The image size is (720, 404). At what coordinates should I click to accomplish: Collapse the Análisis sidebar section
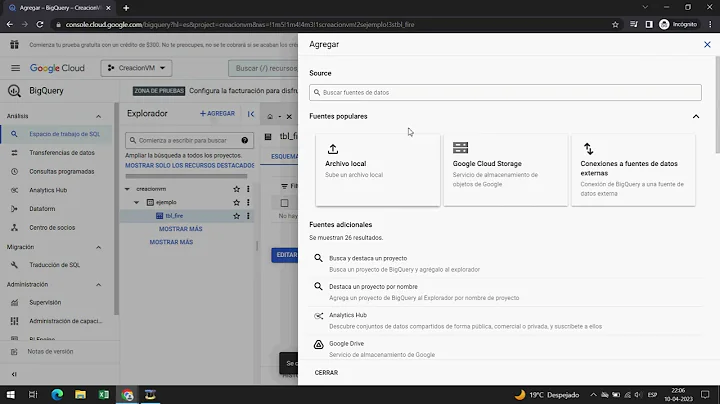coord(98,116)
